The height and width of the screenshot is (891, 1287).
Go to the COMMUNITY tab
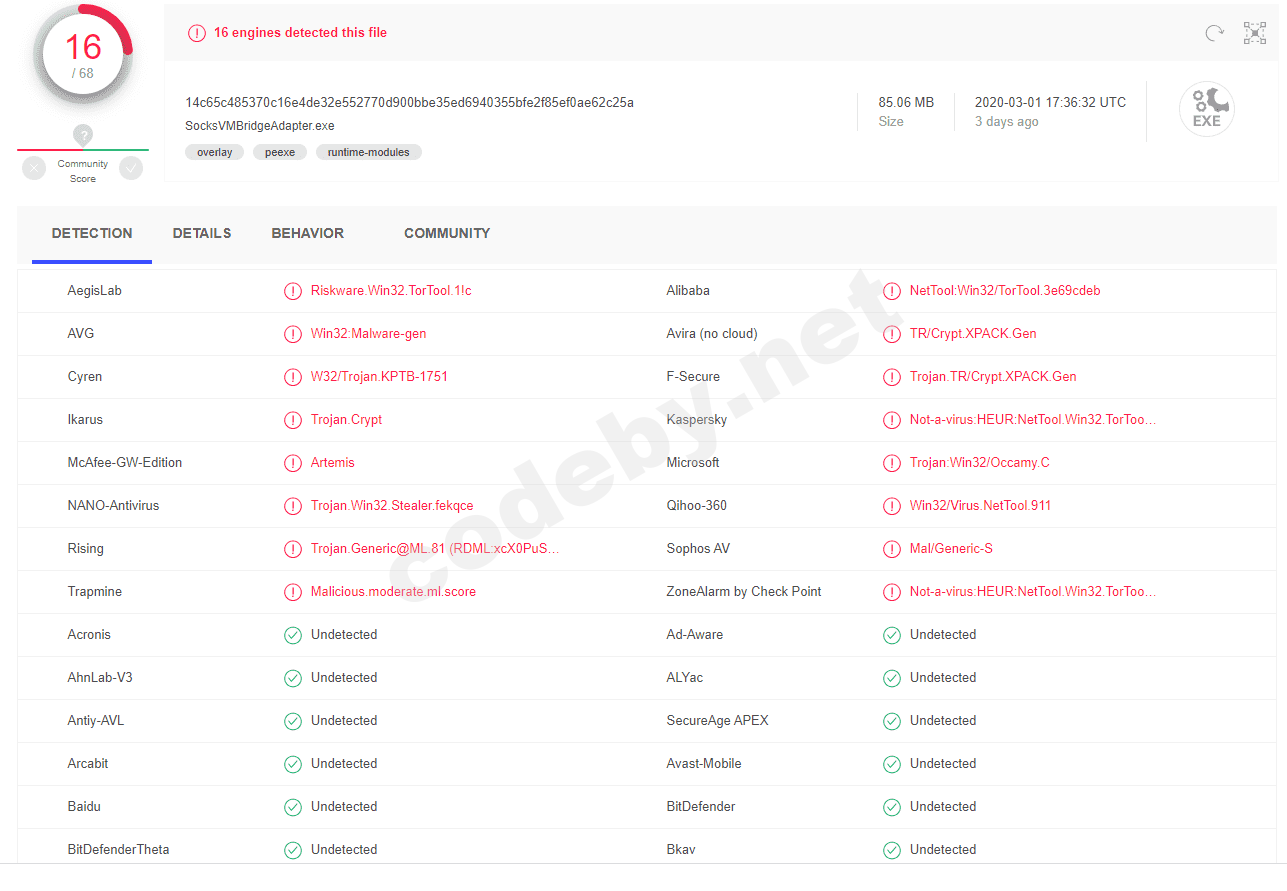point(447,233)
